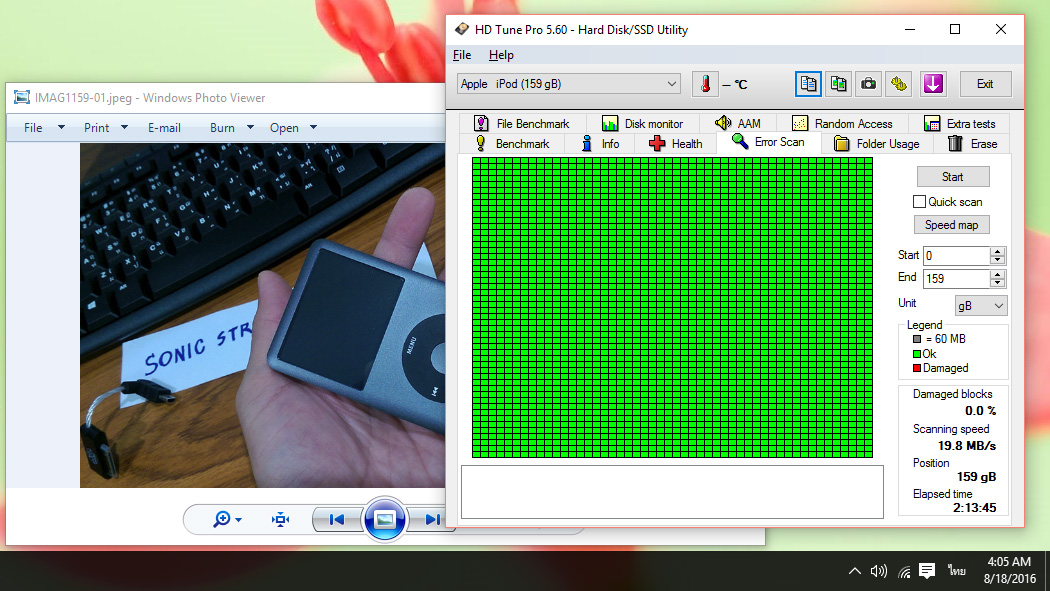Click the fit-to-window actual size icon

point(281,519)
